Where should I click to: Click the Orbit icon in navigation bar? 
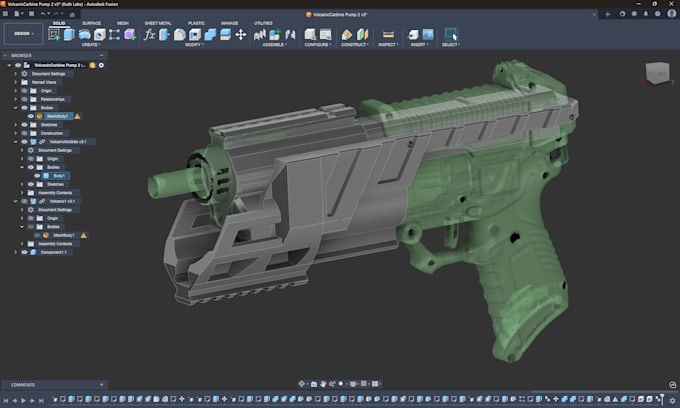pyautogui.click(x=301, y=384)
